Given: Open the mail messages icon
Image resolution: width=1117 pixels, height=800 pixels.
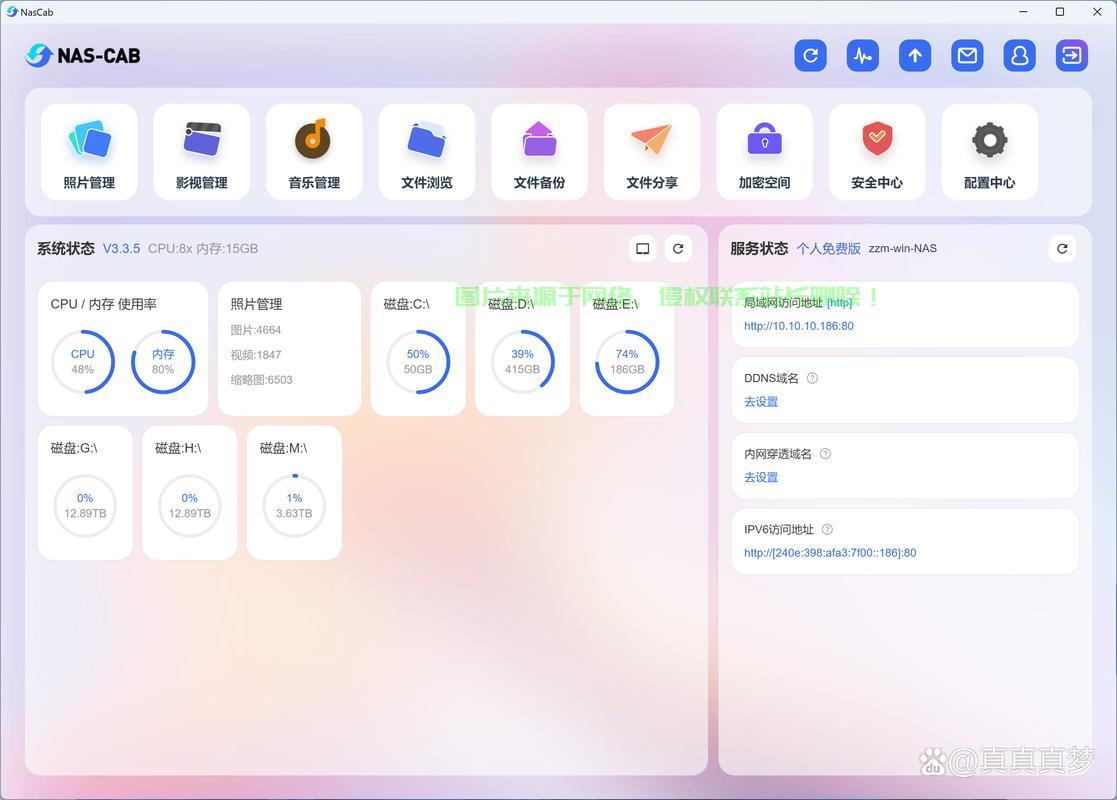Looking at the screenshot, I should [x=967, y=56].
